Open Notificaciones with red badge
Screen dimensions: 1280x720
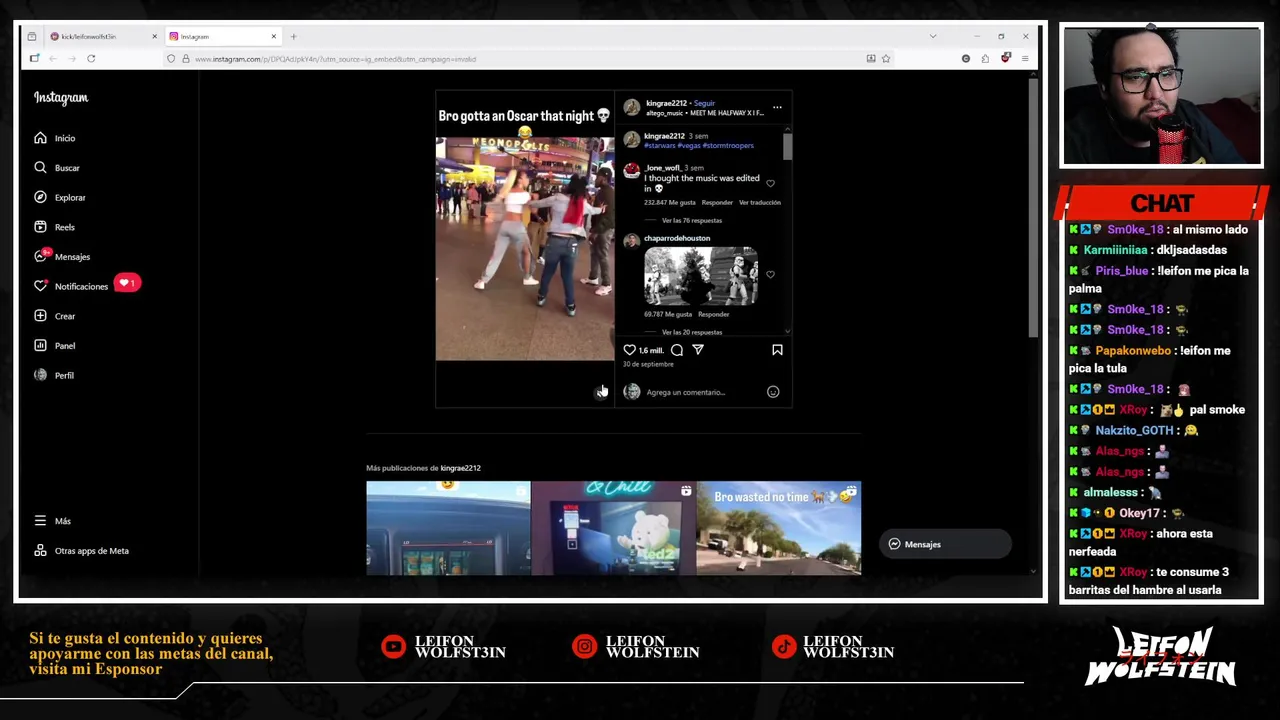click(x=86, y=286)
